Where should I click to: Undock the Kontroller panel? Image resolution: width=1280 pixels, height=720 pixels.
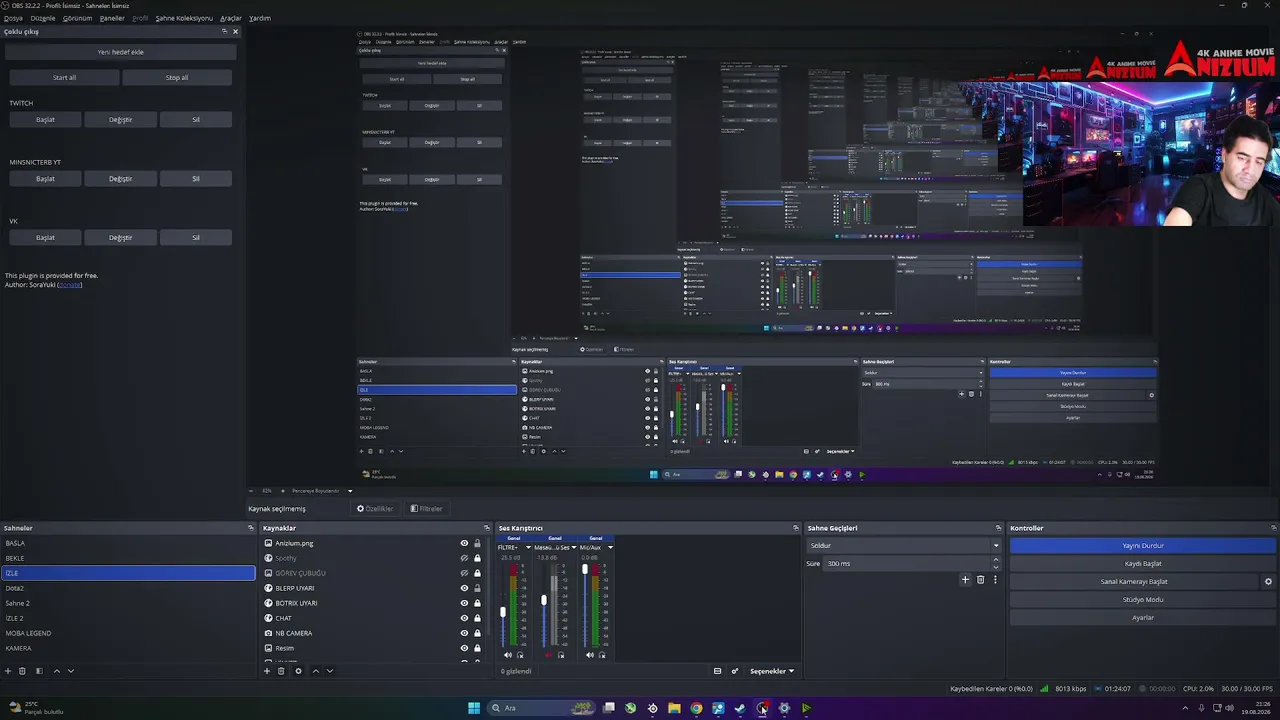[x=1274, y=528]
